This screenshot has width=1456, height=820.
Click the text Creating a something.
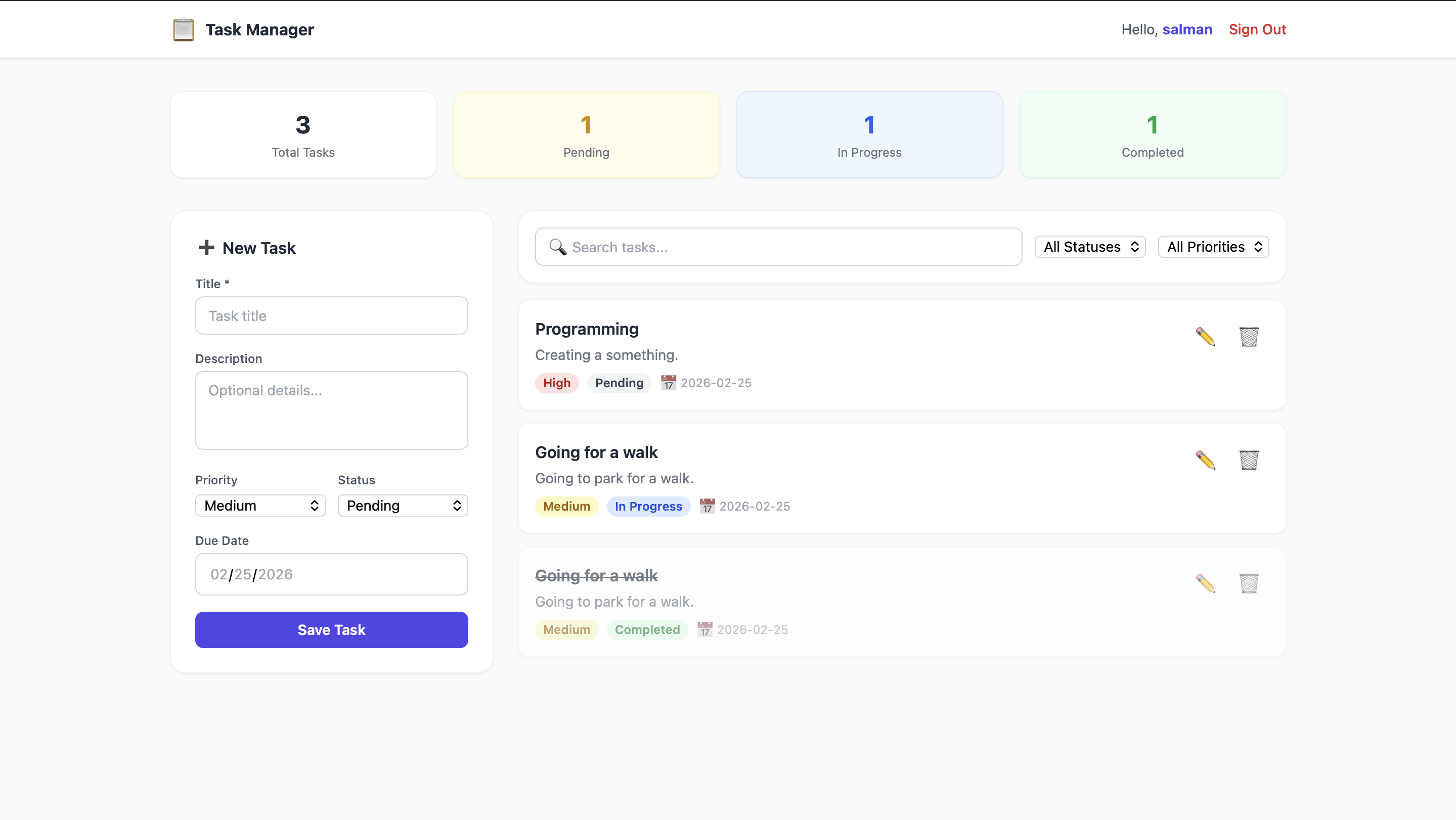pos(606,355)
